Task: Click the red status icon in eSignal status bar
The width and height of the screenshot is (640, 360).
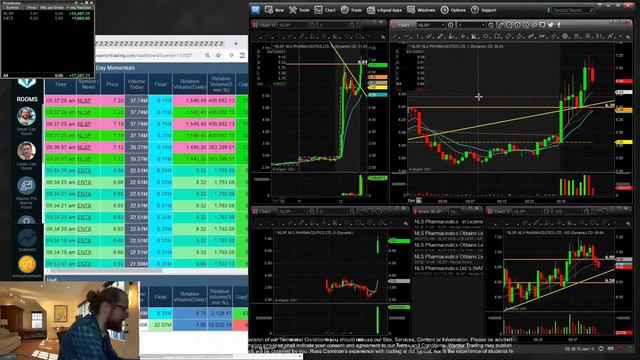Action: coord(621,349)
